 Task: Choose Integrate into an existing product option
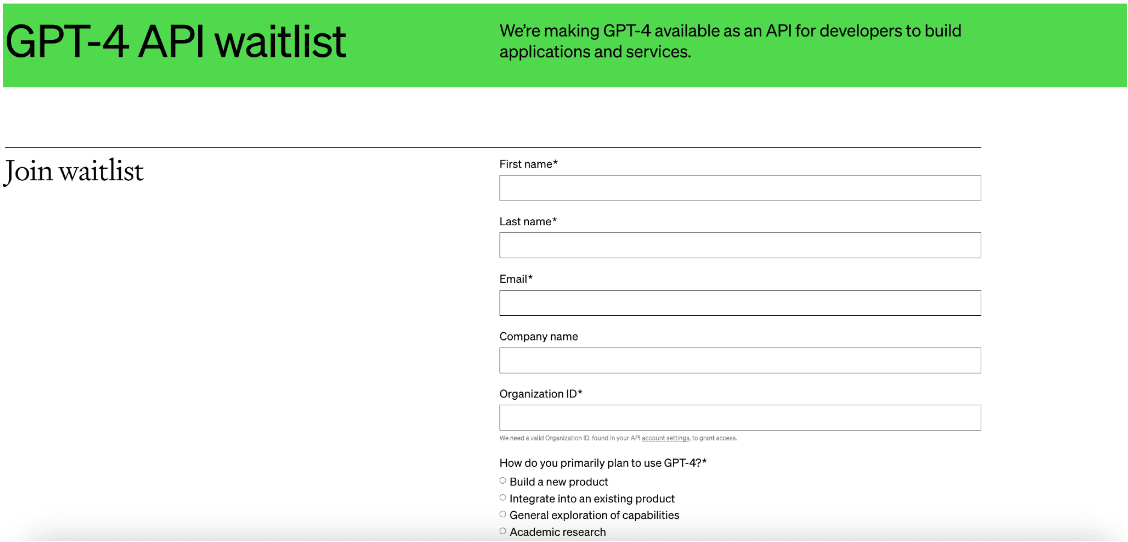[x=503, y=497]
